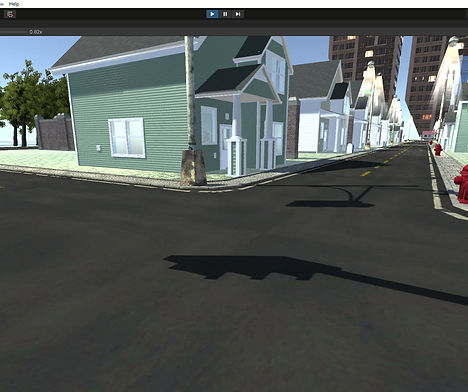Click the version control icon in the toolbar
Viewport: 468px width, 392px height.
11,14
